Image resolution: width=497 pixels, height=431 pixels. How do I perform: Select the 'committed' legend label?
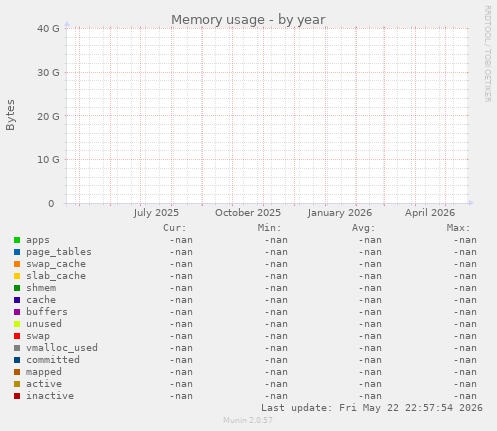pyautogui.click(x=53, y=360)
